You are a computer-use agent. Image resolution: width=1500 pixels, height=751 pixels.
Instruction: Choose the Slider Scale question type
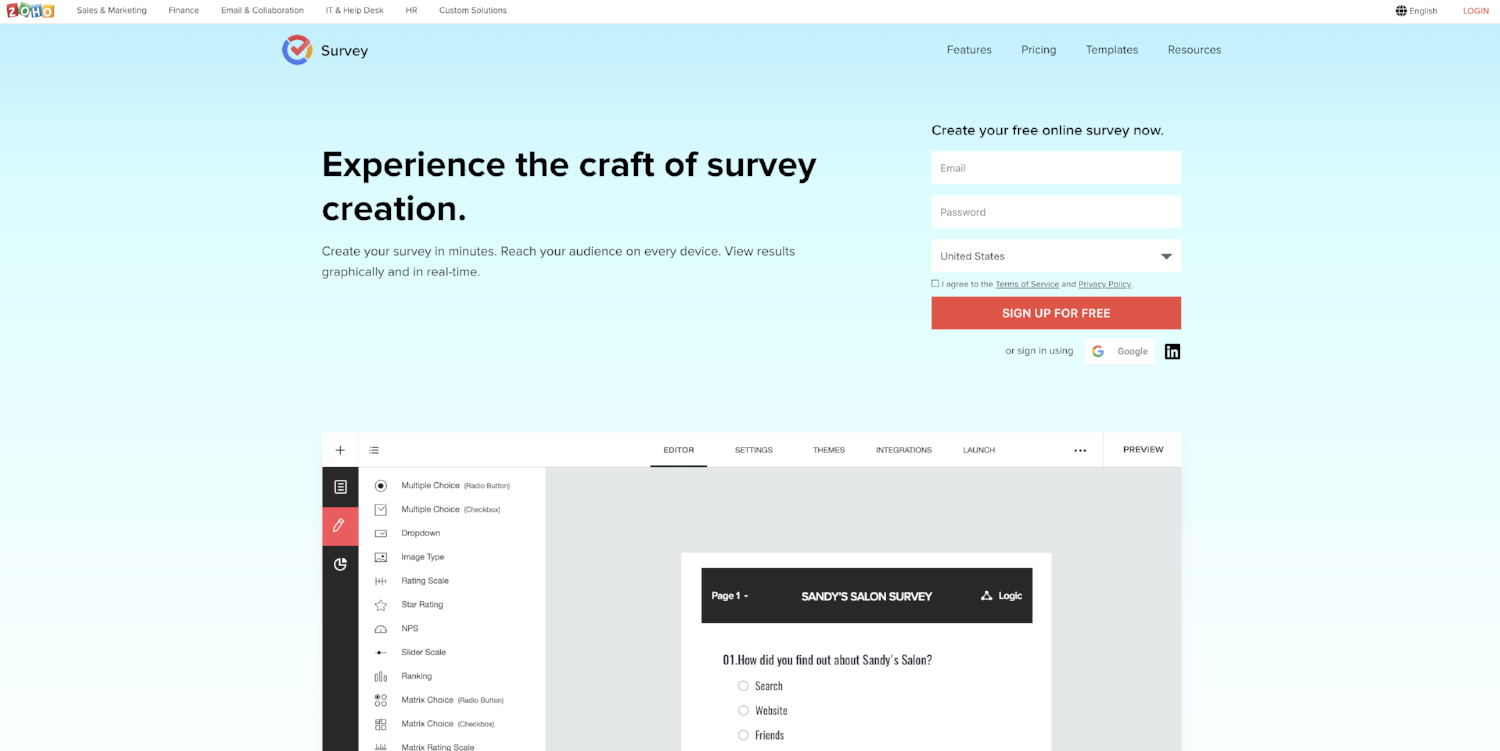point(423,652)
